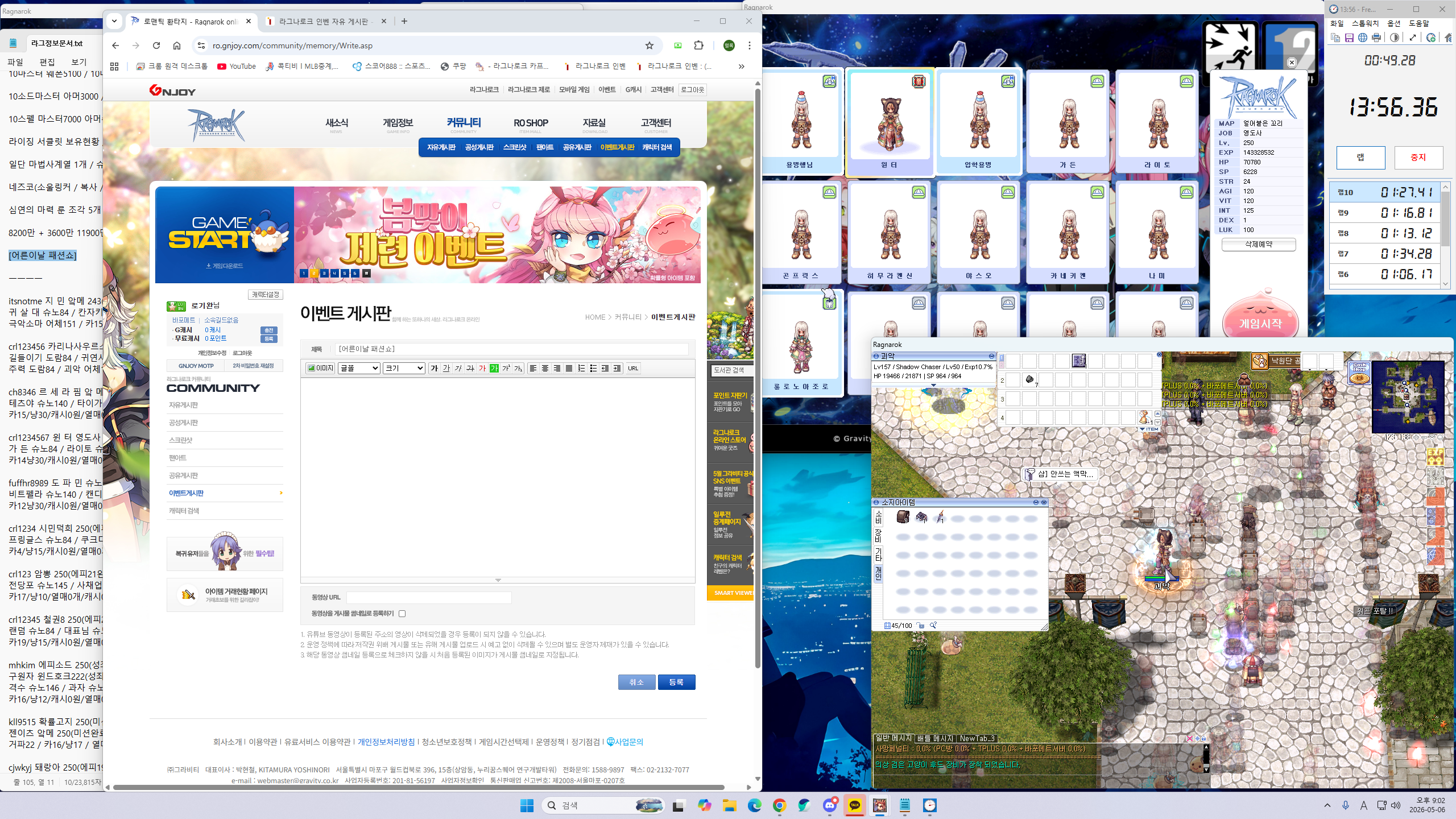Choose red text color button
Image resolution: width=1456 pixels, height=819 pixels.
click(x=482, y=369)
